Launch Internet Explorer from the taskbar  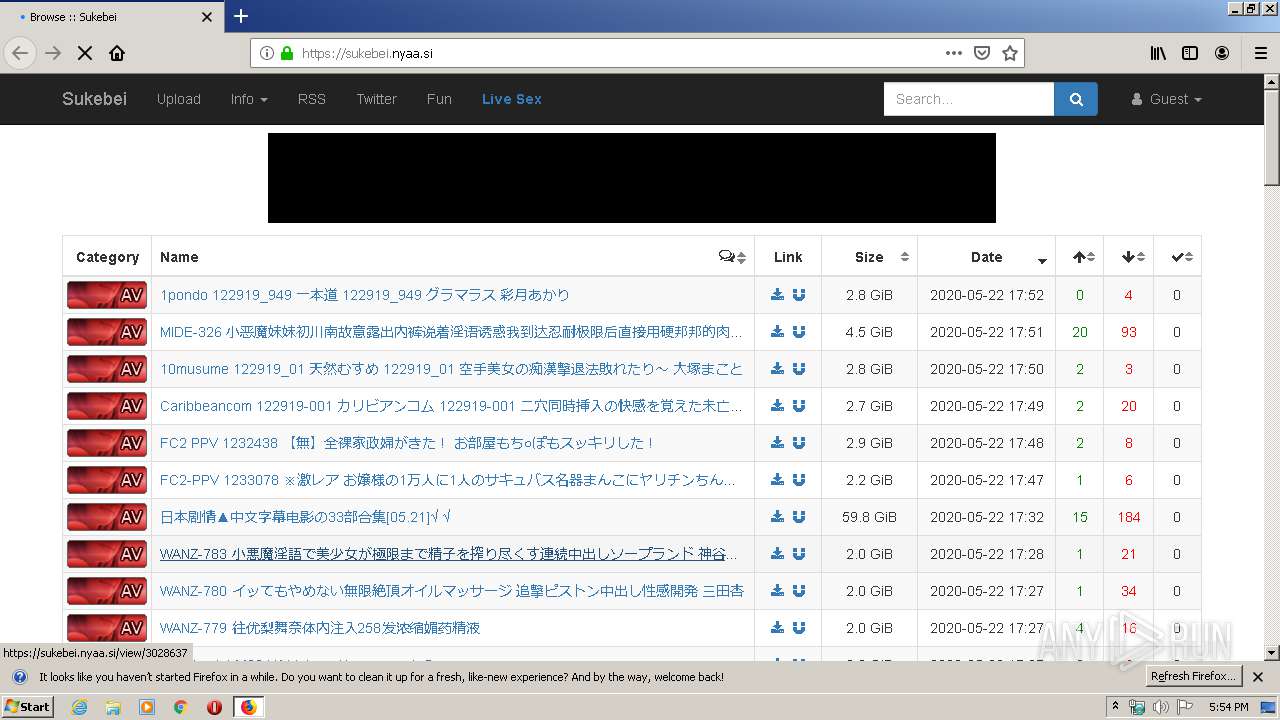point(79,707)
